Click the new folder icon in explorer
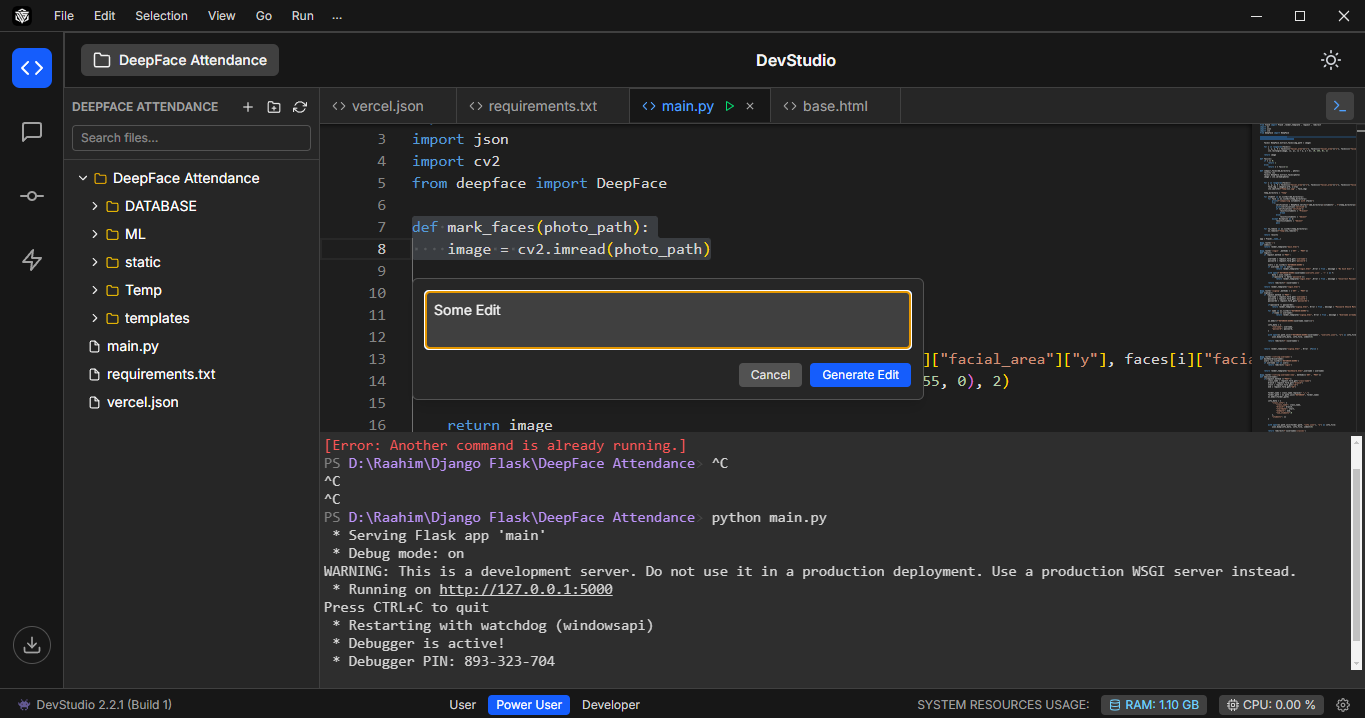 274,107
